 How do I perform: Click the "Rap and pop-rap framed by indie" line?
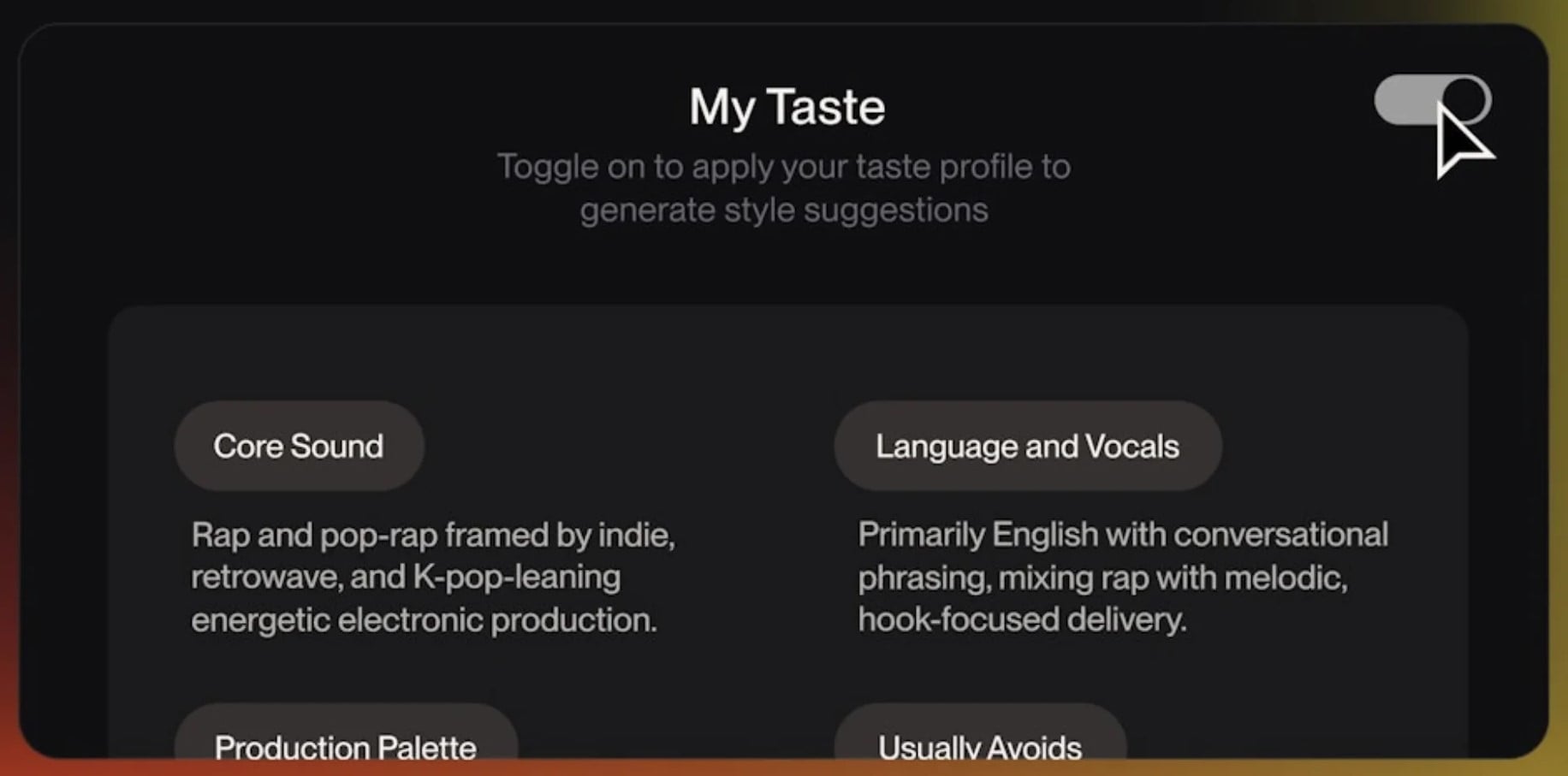[x=432, y=536]
